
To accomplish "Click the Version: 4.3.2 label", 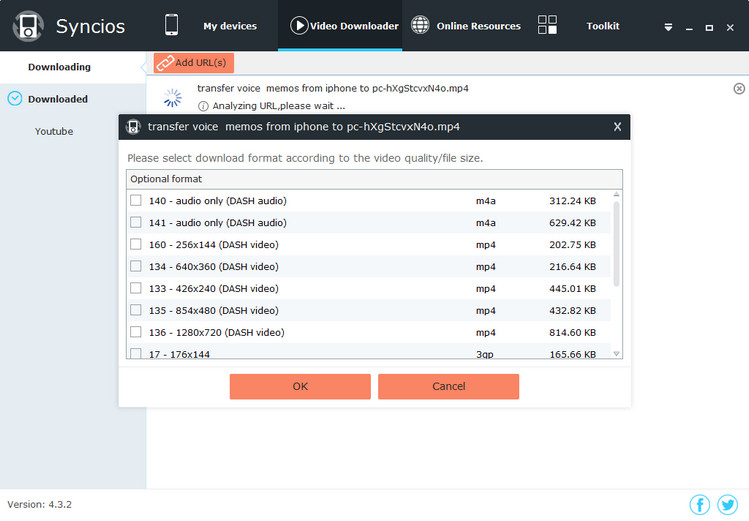I will [x=40, y=505].
